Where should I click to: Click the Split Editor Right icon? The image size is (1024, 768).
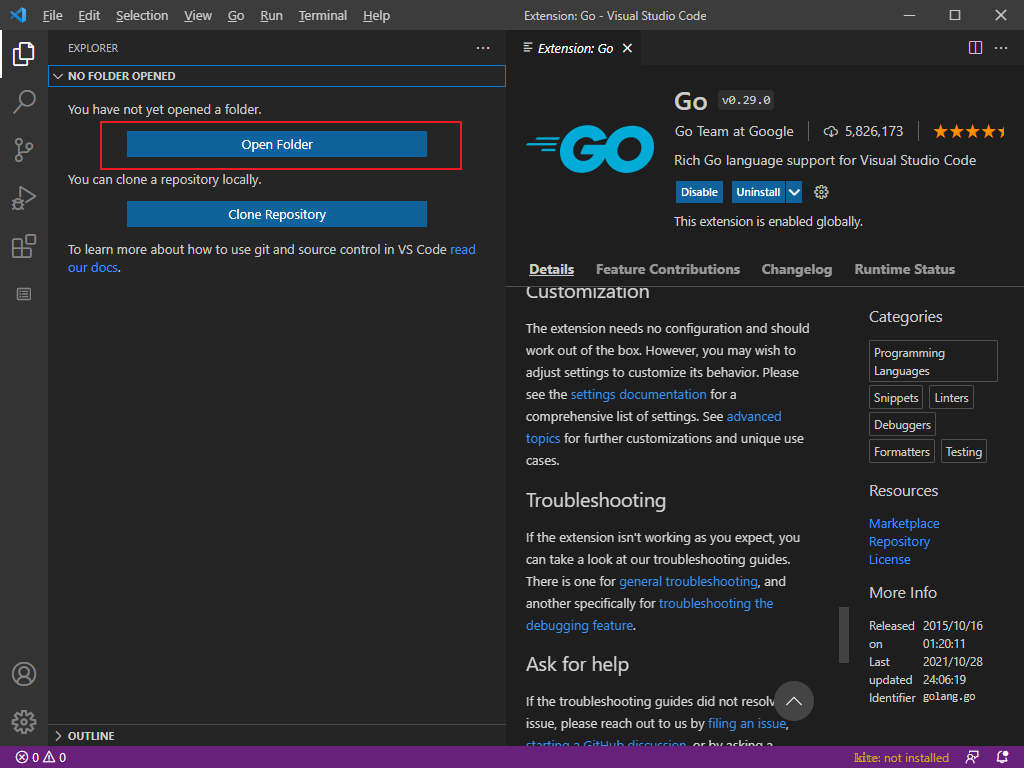975,47
